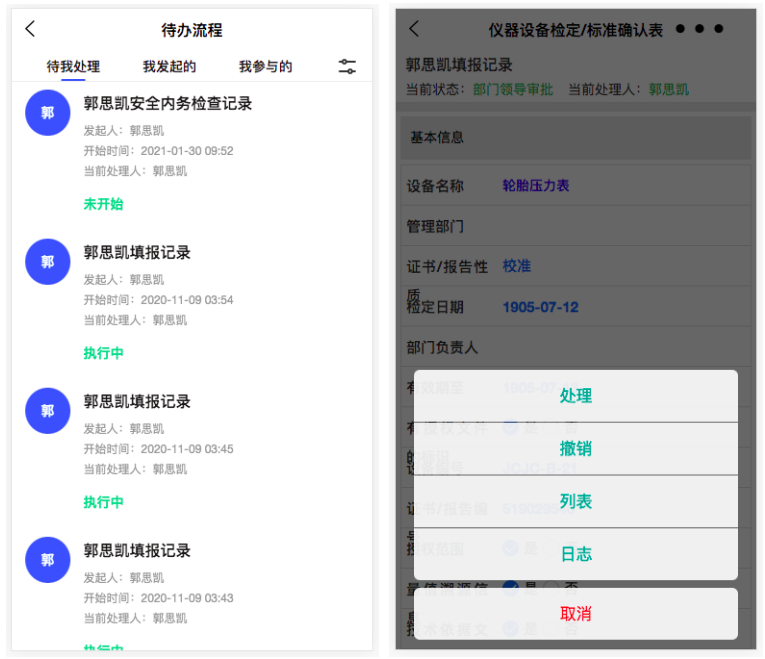Tap avatar of record started 03:43

(47, 560)
